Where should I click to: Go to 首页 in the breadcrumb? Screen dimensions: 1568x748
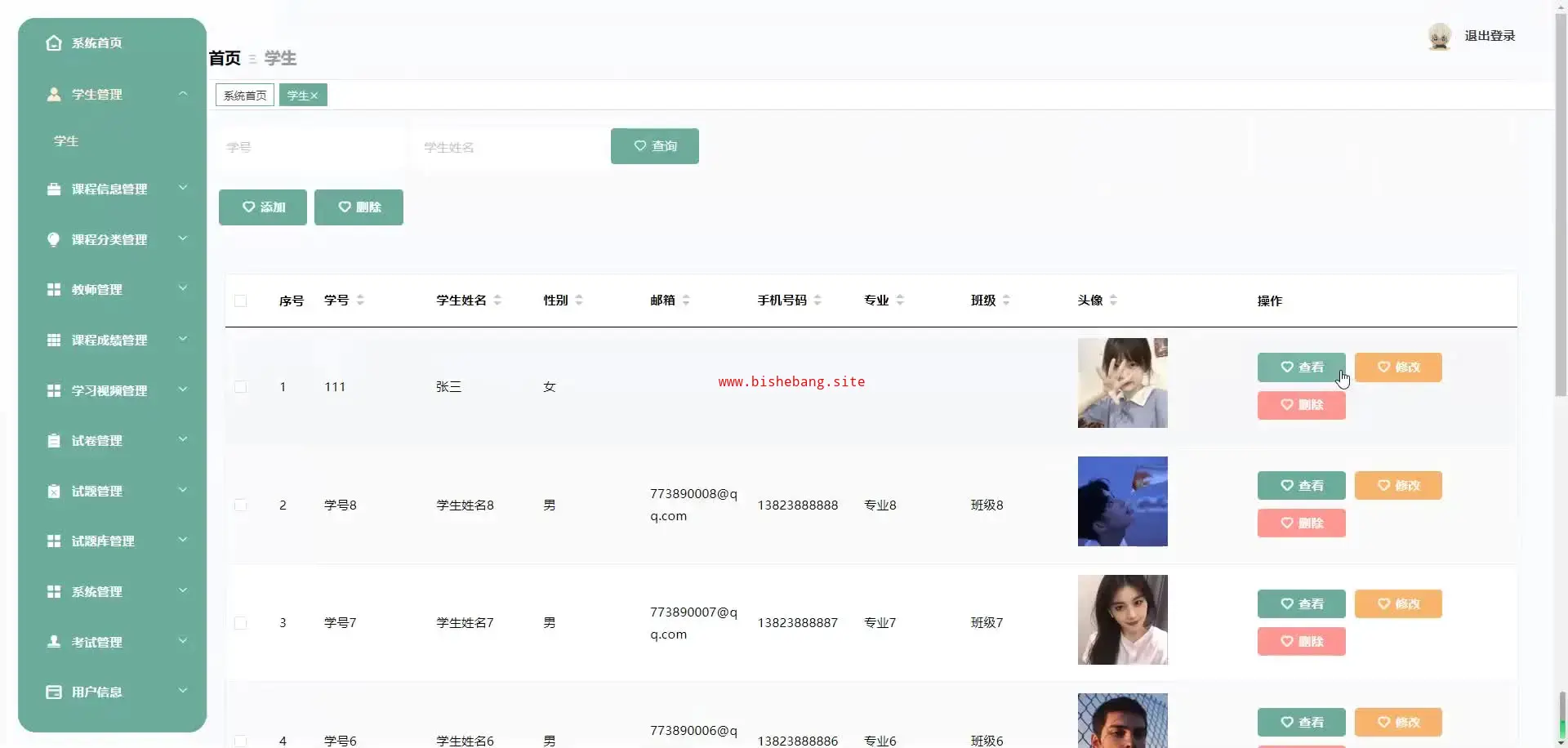tap(225, 58)
